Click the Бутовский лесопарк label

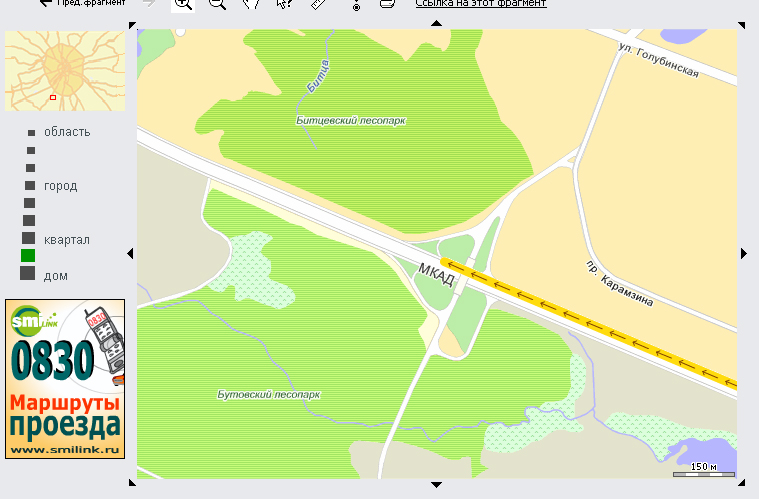tap(269, 394)
